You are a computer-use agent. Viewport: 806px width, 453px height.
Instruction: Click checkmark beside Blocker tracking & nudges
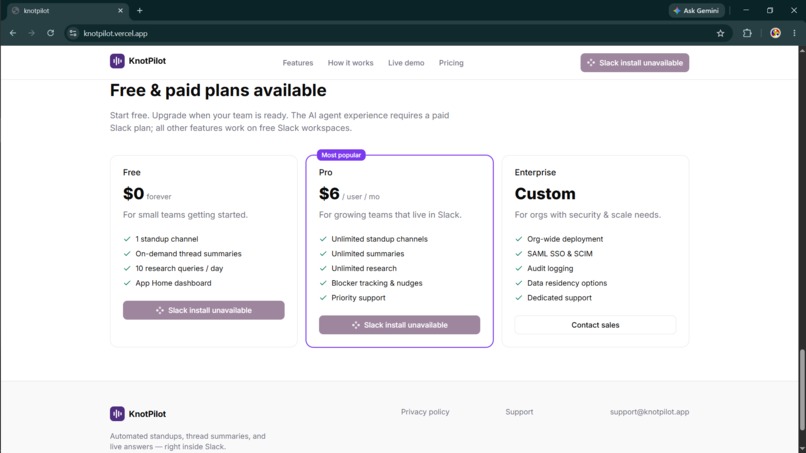323,283
